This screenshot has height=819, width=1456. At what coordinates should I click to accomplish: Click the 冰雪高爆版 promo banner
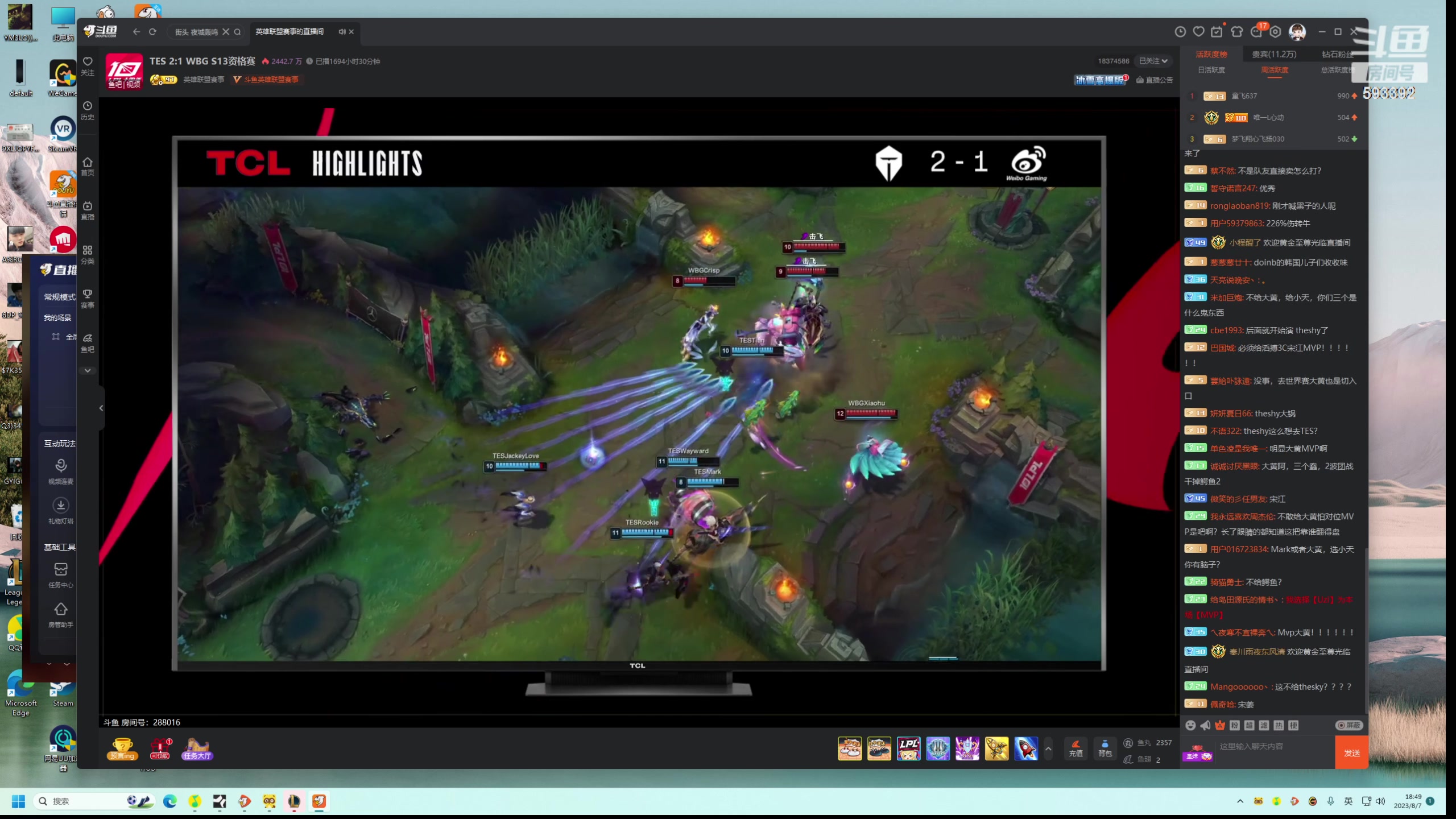pos(1101,80)
